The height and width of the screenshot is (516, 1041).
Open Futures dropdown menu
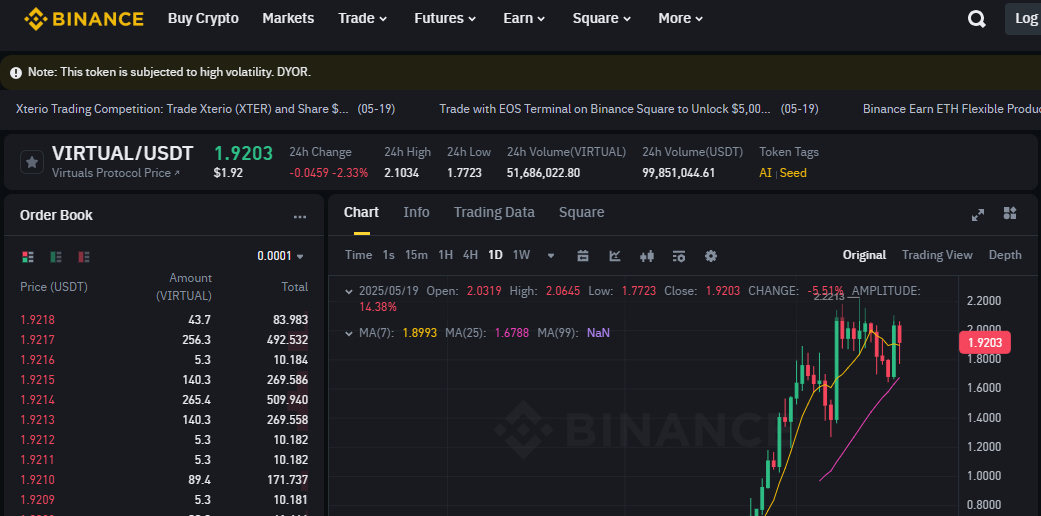pyautogui.click(x=445, y=19)
